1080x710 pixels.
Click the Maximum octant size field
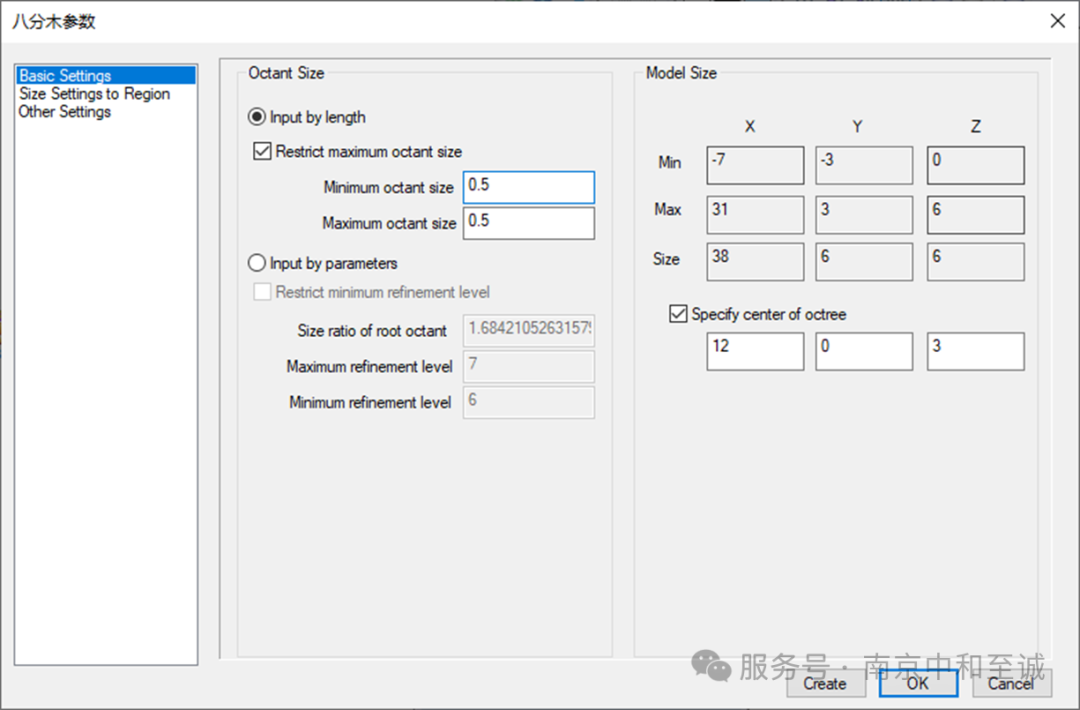pos(528,223)
